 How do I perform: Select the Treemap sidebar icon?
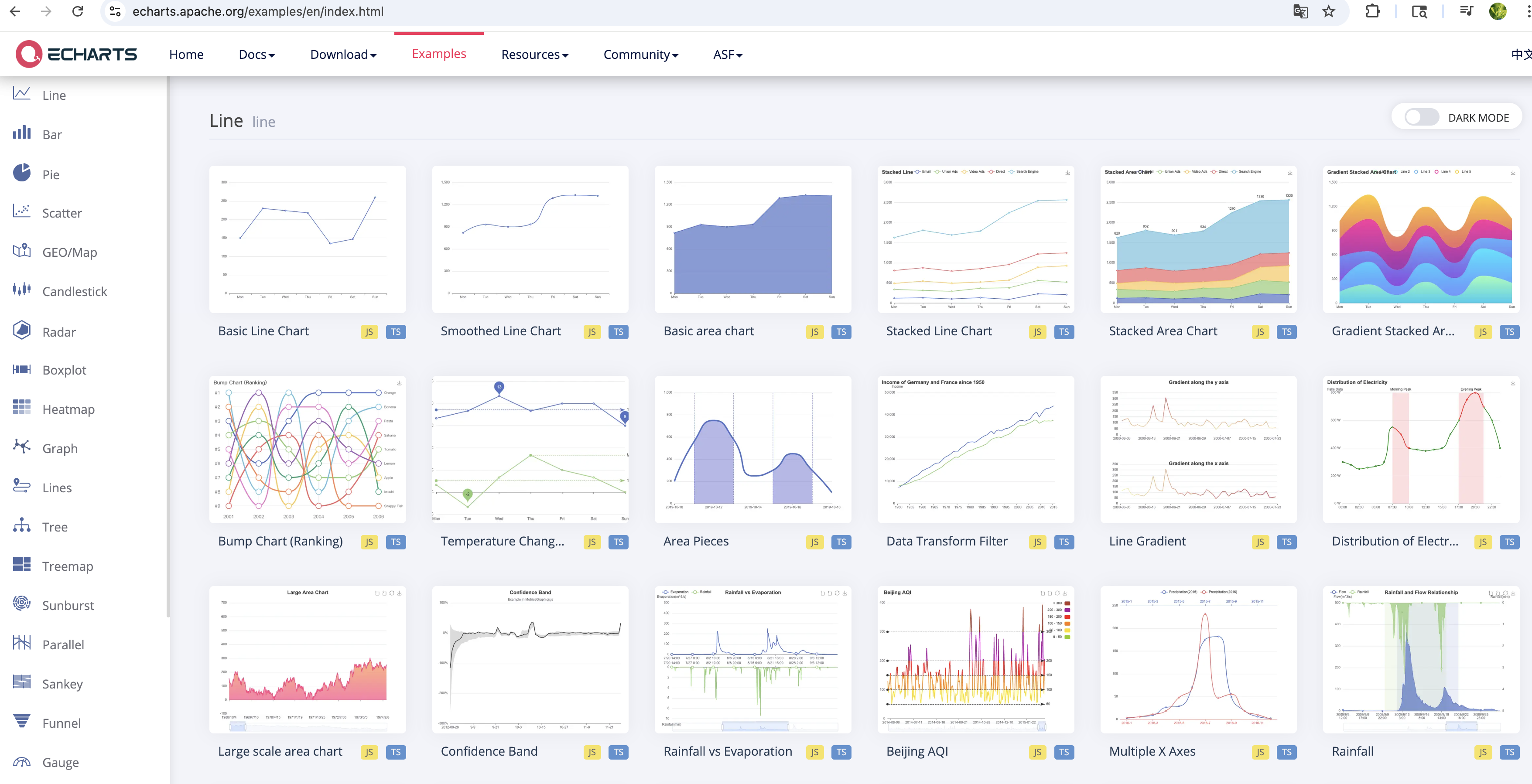21,564
